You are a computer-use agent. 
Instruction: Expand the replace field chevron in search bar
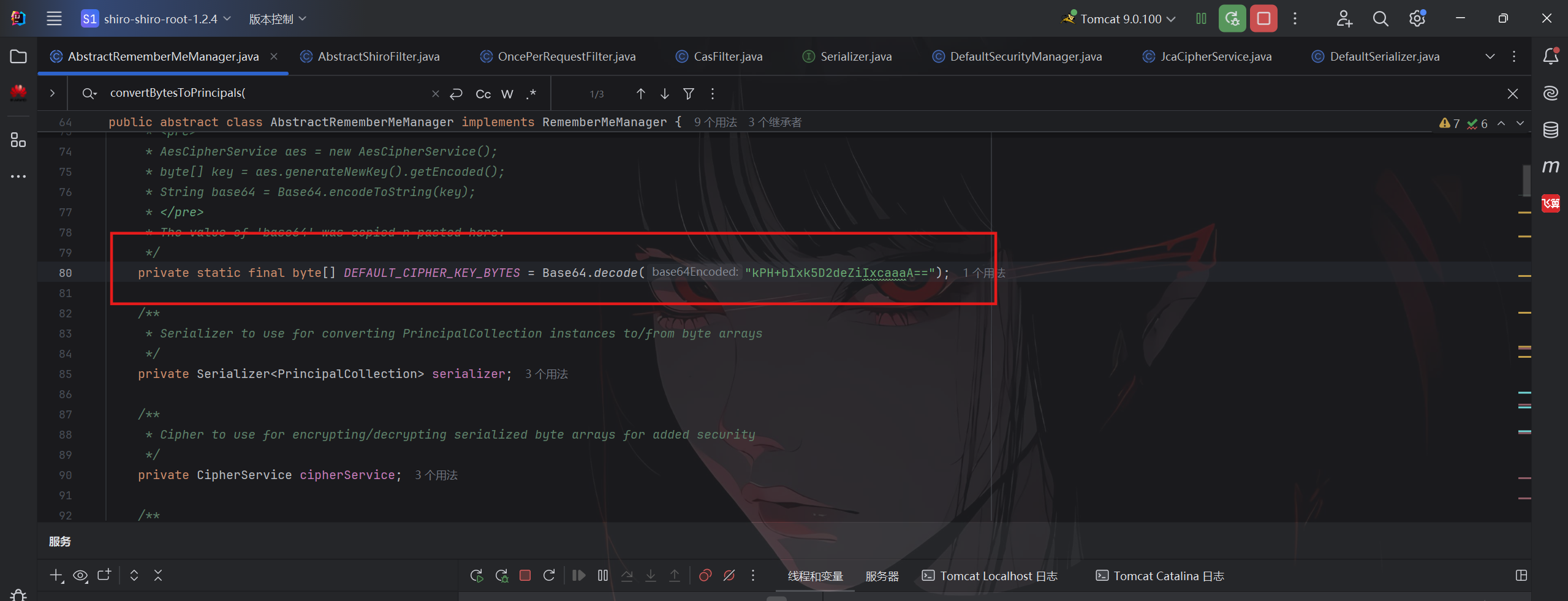[x=52, y=93]
